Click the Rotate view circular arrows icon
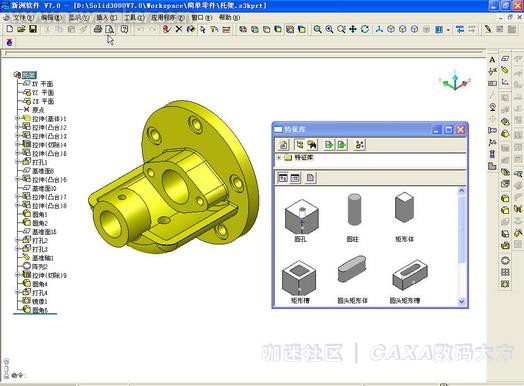Screen dimensions: 524x386 pos(365,29)
